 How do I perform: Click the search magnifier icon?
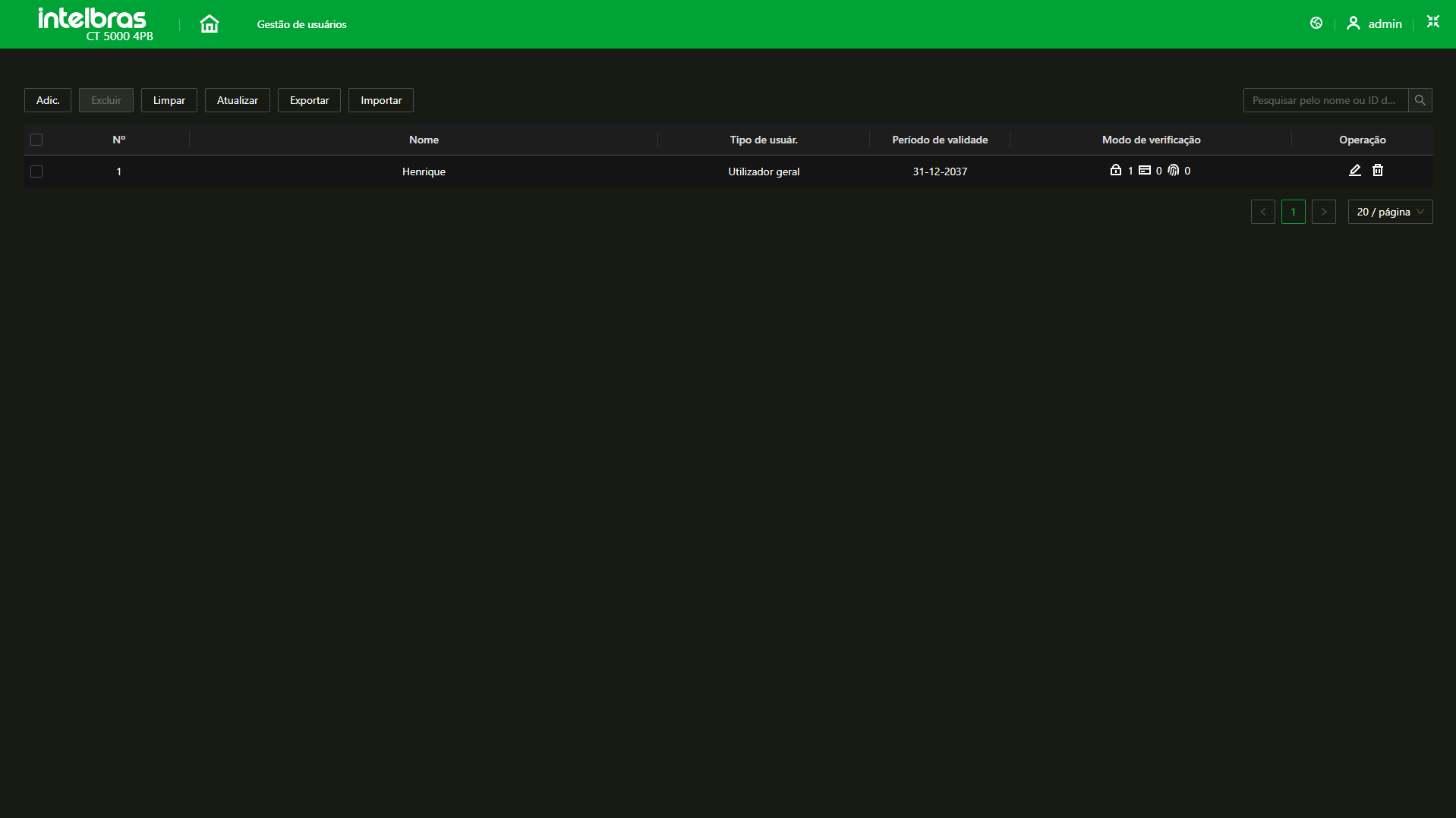(x=1420, y=100)
